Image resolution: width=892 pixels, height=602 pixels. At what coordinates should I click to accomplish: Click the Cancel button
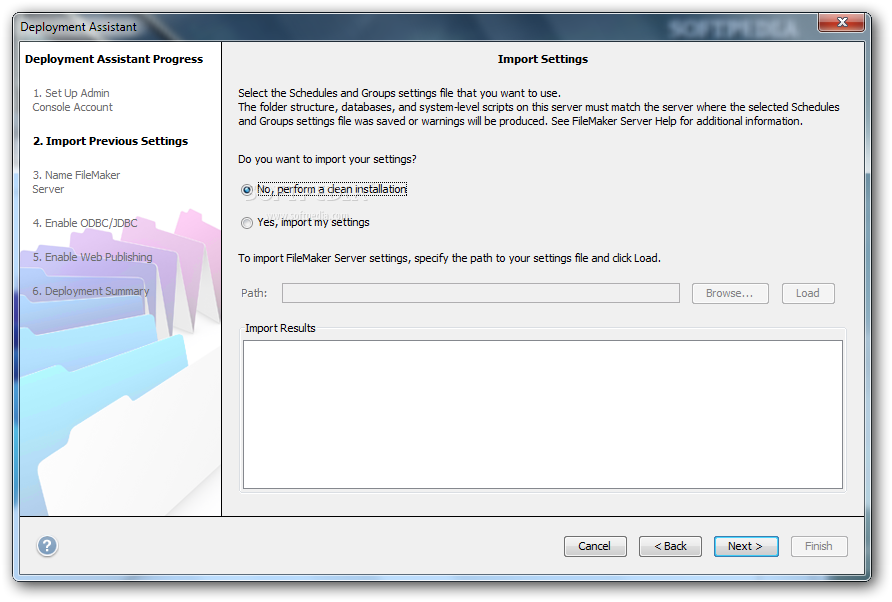point(595,546)
